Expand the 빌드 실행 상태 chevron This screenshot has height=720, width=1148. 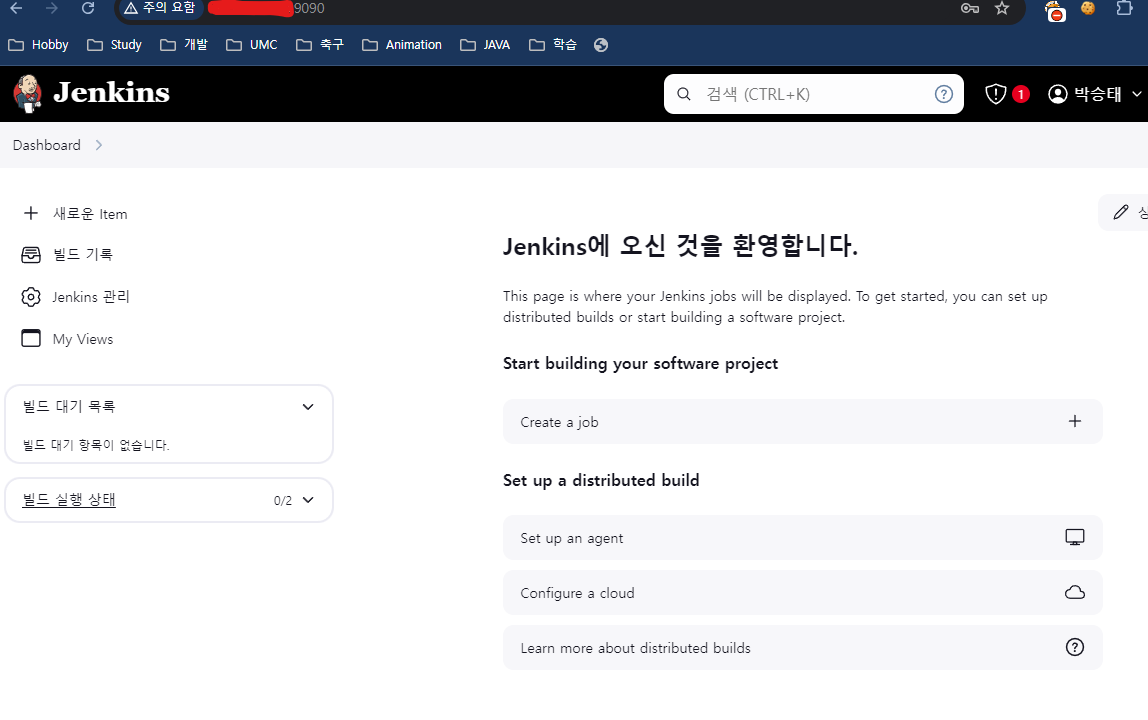(x=308, y=500)
